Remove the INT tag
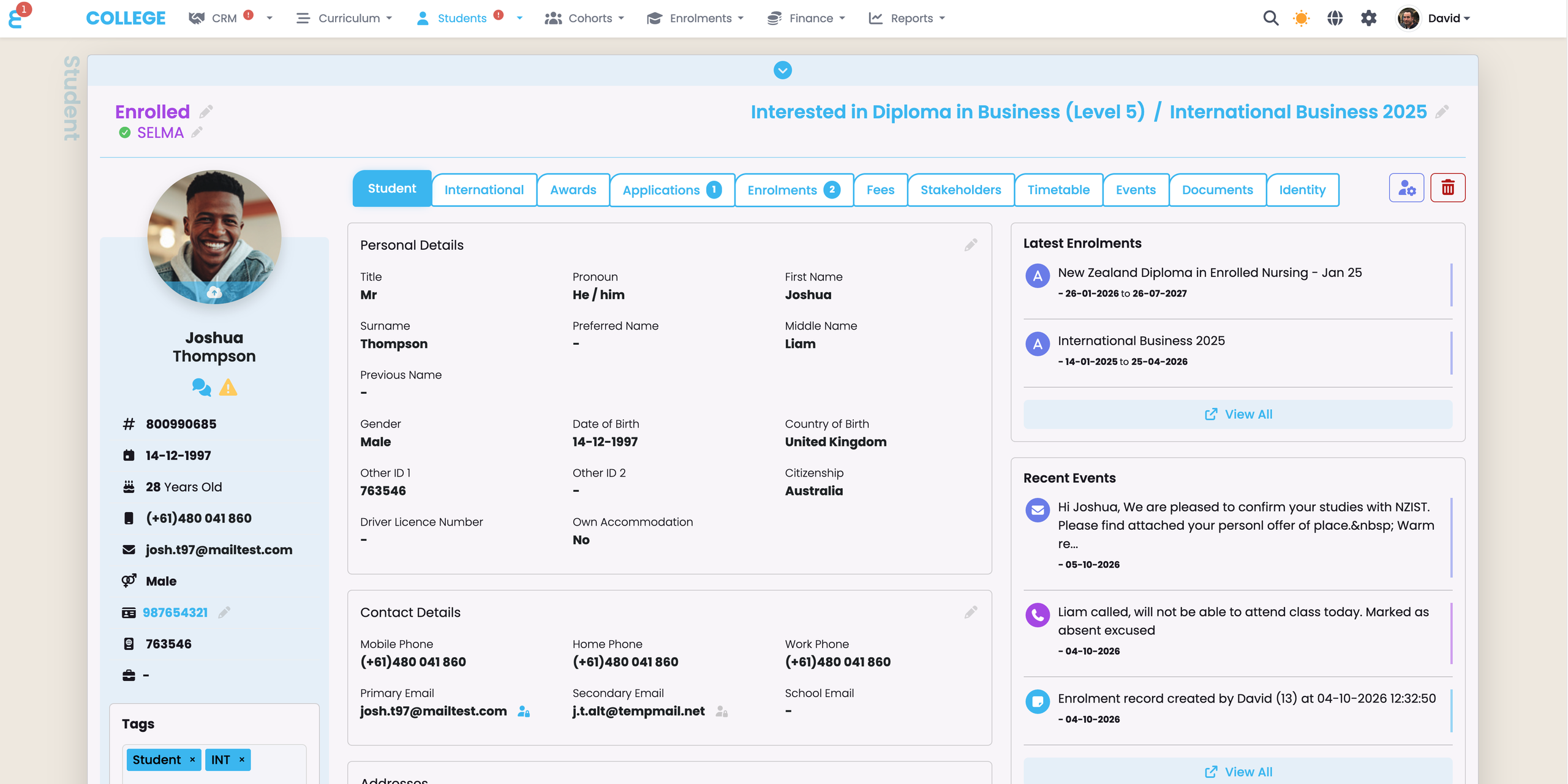The image size is (1568, 784). pos(242,759)
